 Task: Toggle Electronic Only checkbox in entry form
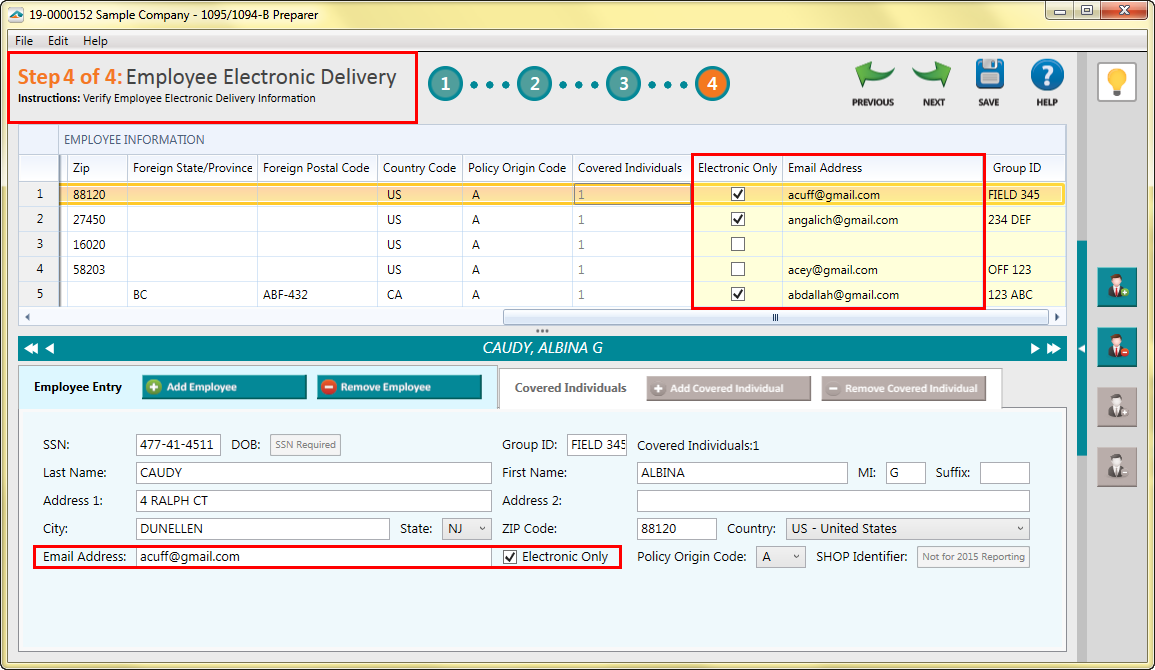(511, 557)
